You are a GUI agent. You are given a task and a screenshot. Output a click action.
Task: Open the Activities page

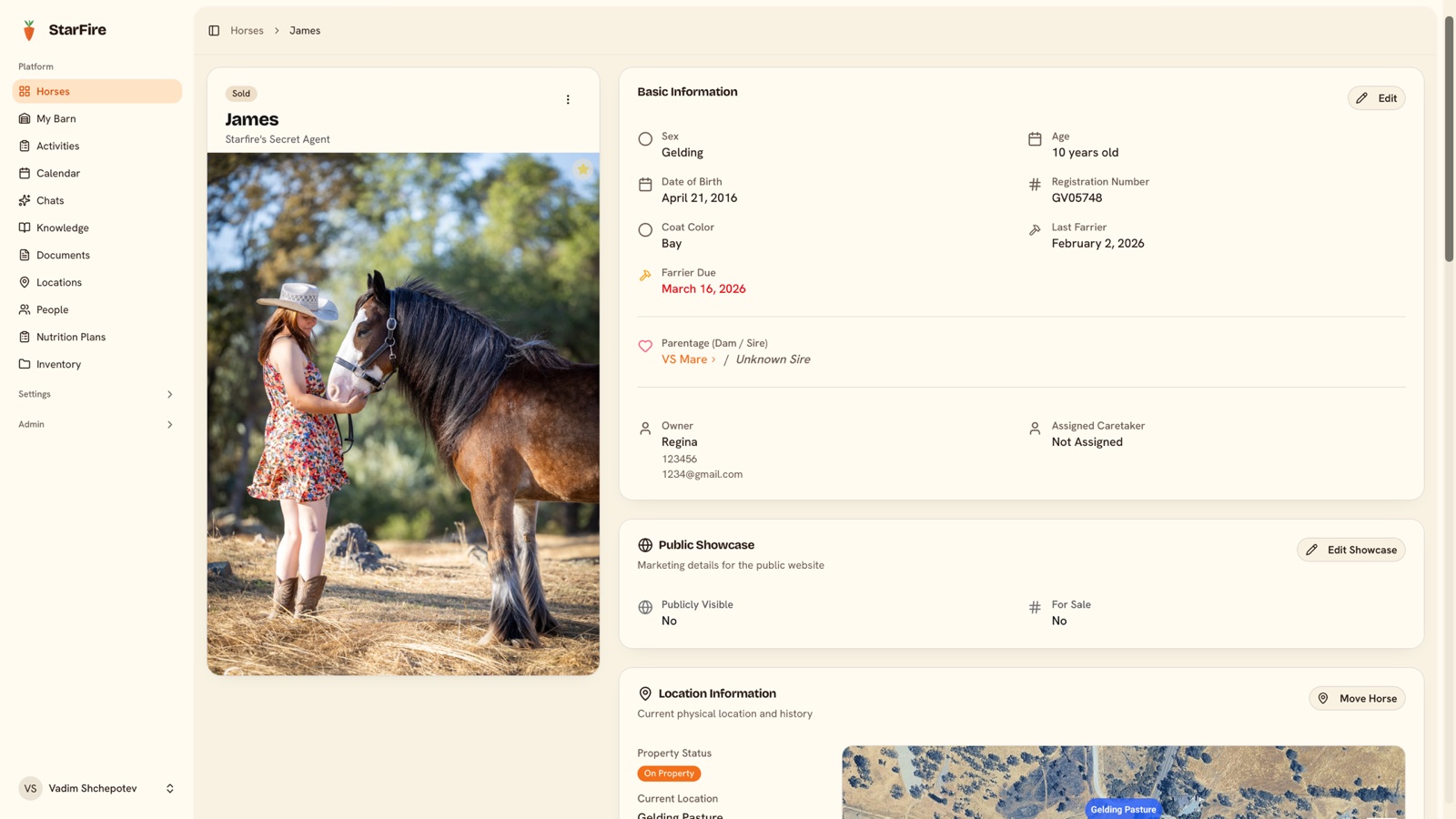(x=96, y=146)
